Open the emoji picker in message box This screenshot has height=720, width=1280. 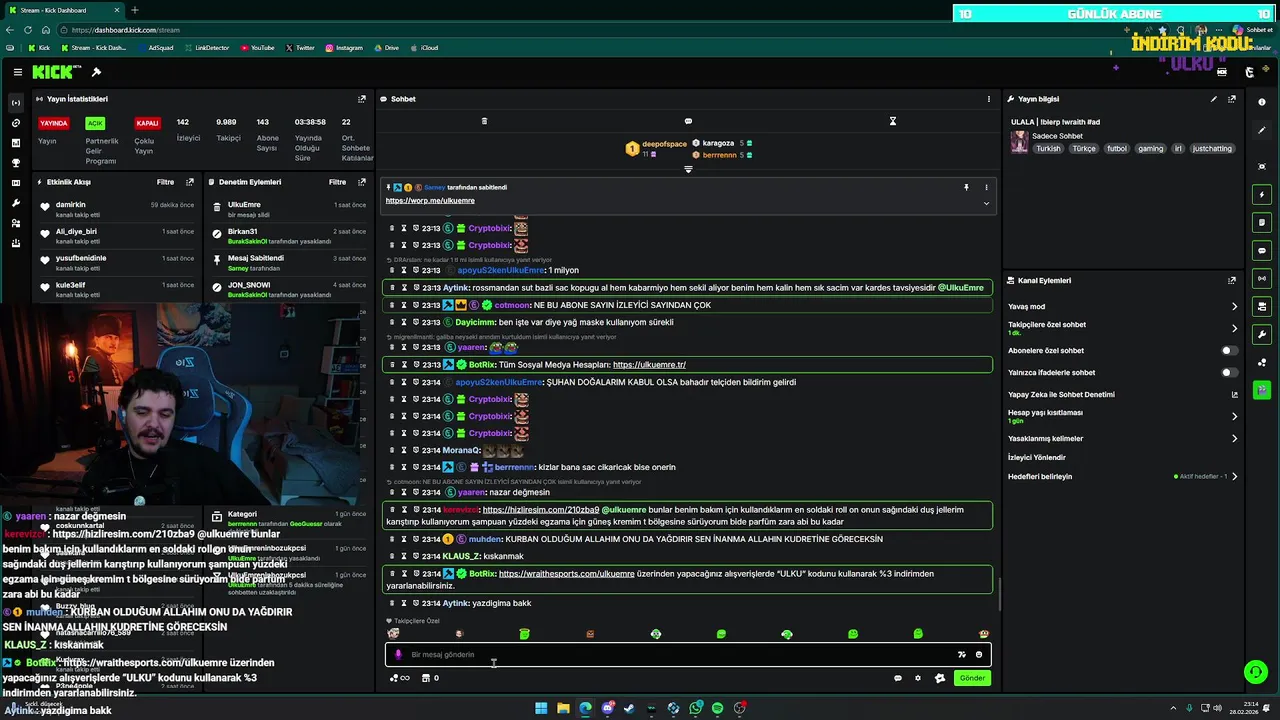pyautogui.click(x=979, y=655)
